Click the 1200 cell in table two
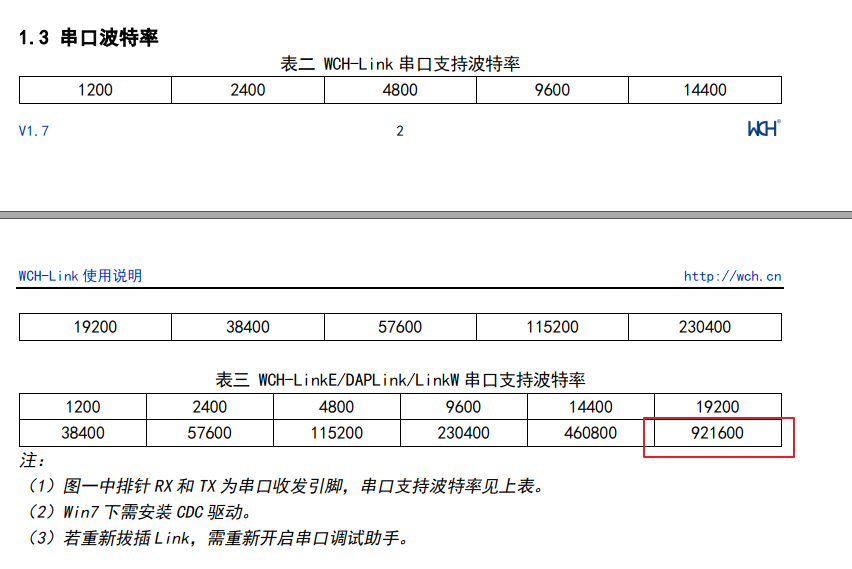 (95, 90)
